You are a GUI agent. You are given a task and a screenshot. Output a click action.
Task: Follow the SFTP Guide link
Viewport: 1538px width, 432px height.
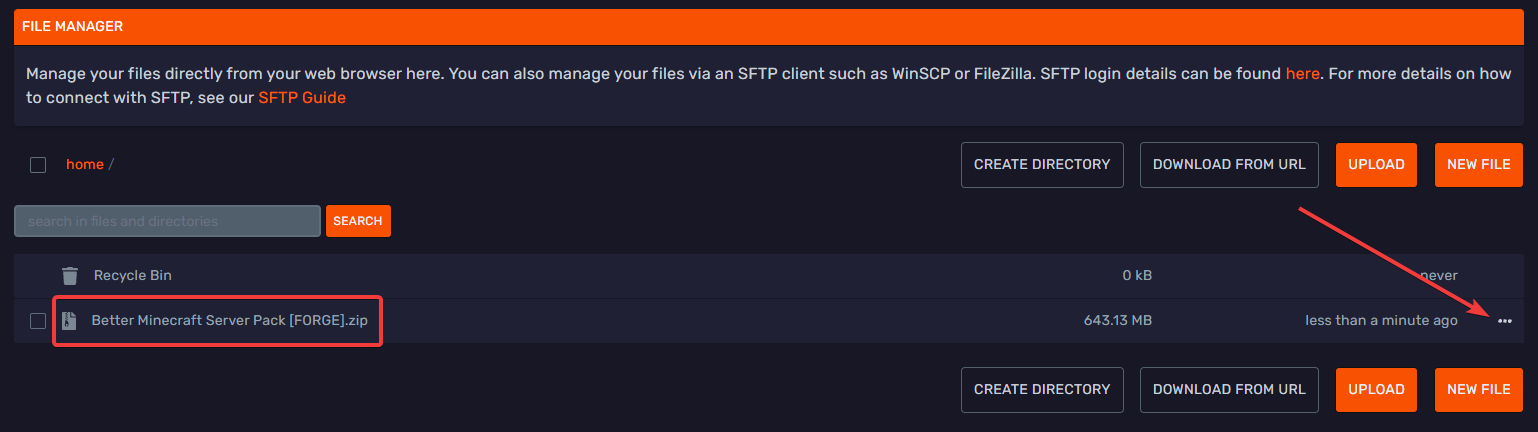point(302,98)
